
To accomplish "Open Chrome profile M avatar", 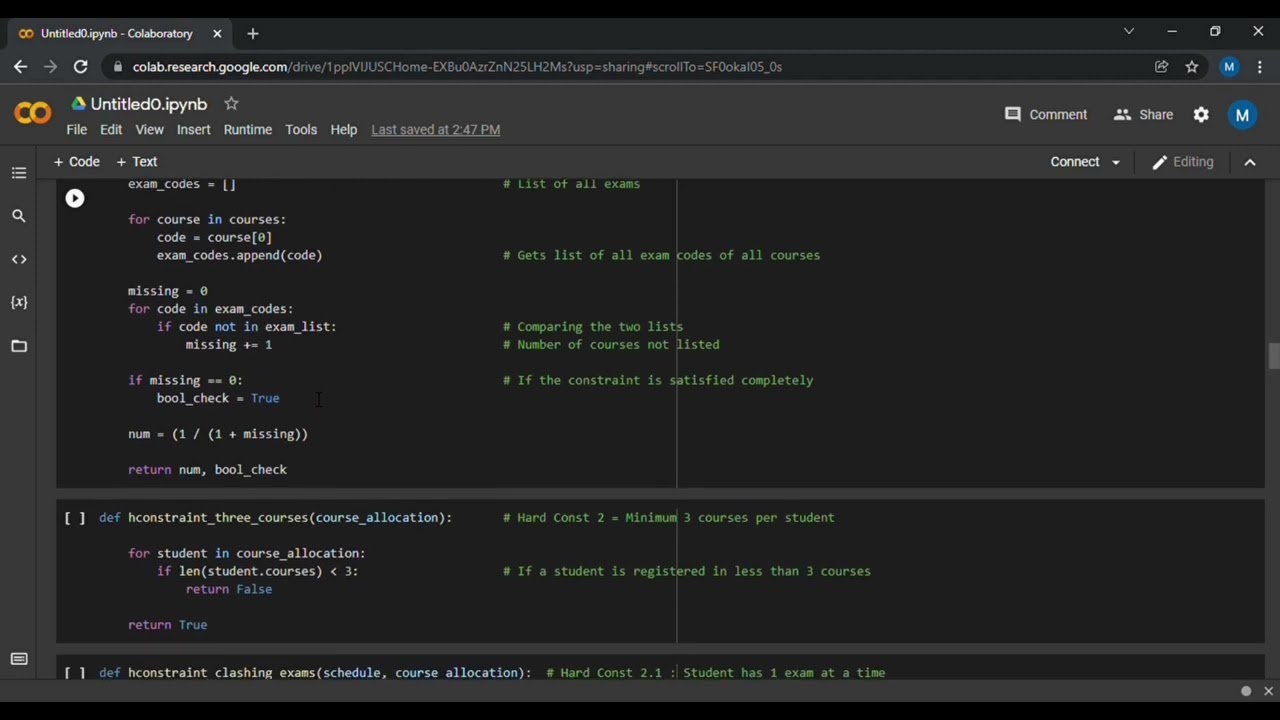I will point(1229,67).
